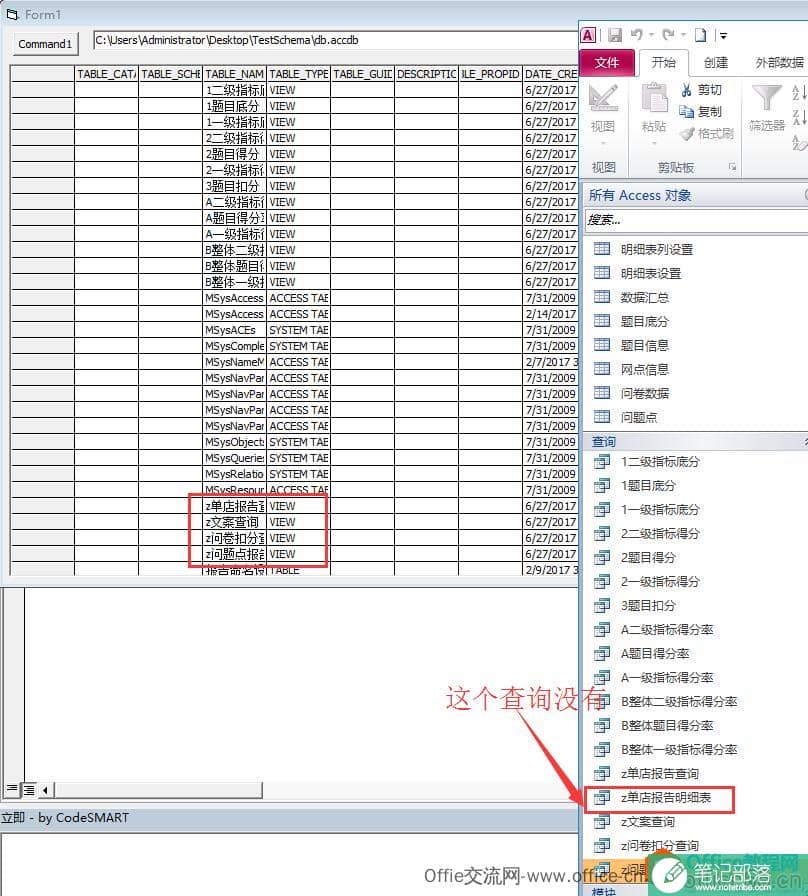Click the redo icon in Access toolbar
808x896 pixels.
(x=668, y=35)
